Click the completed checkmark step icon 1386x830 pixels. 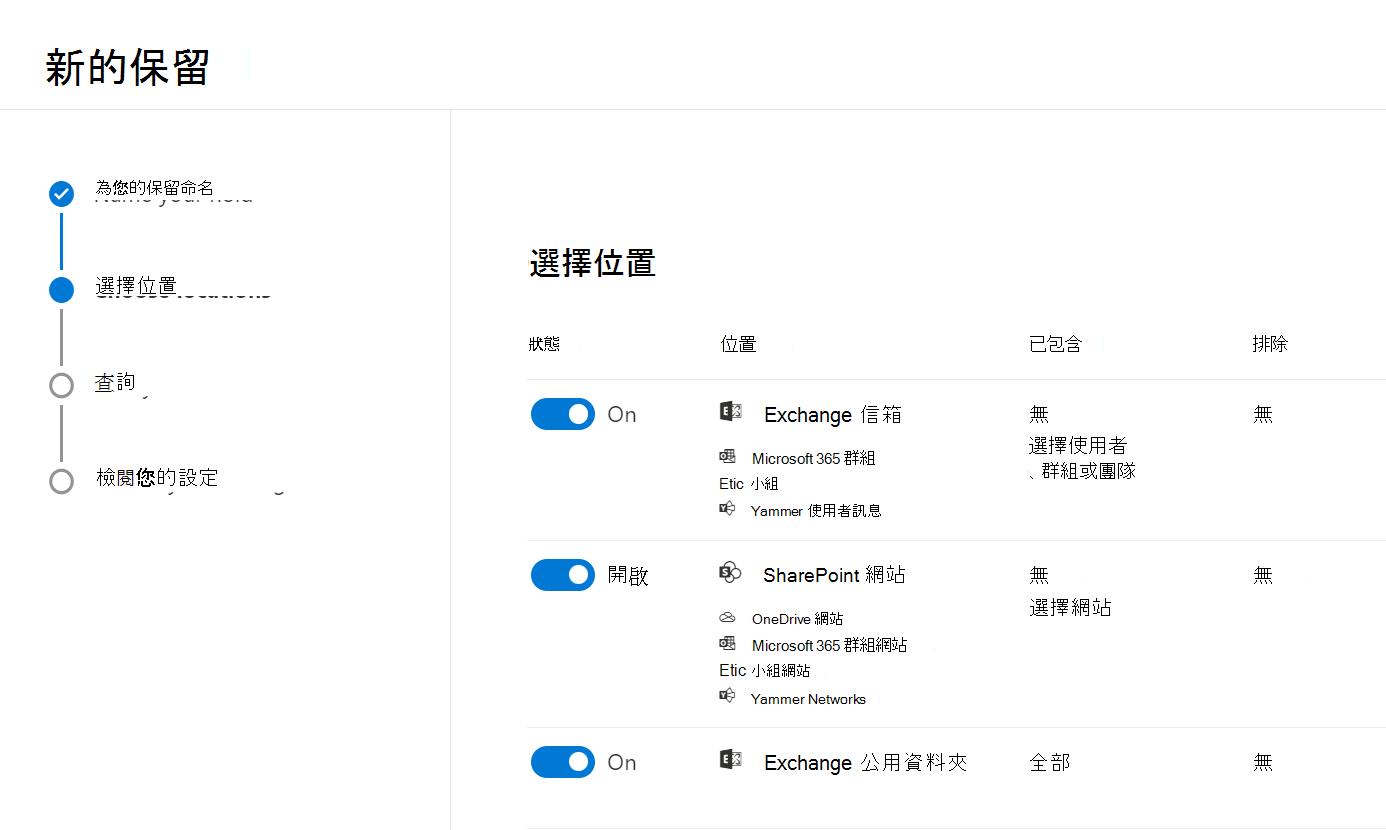click(x=61, y=194)
